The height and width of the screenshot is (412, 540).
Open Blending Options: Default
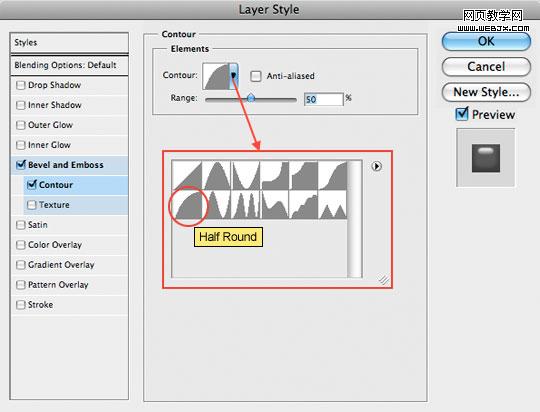(69, 65)
